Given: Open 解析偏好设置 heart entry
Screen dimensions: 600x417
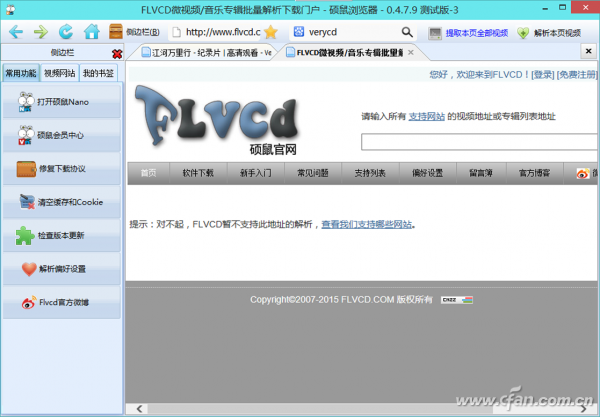Looking at the screenshot, I should 62,269.
